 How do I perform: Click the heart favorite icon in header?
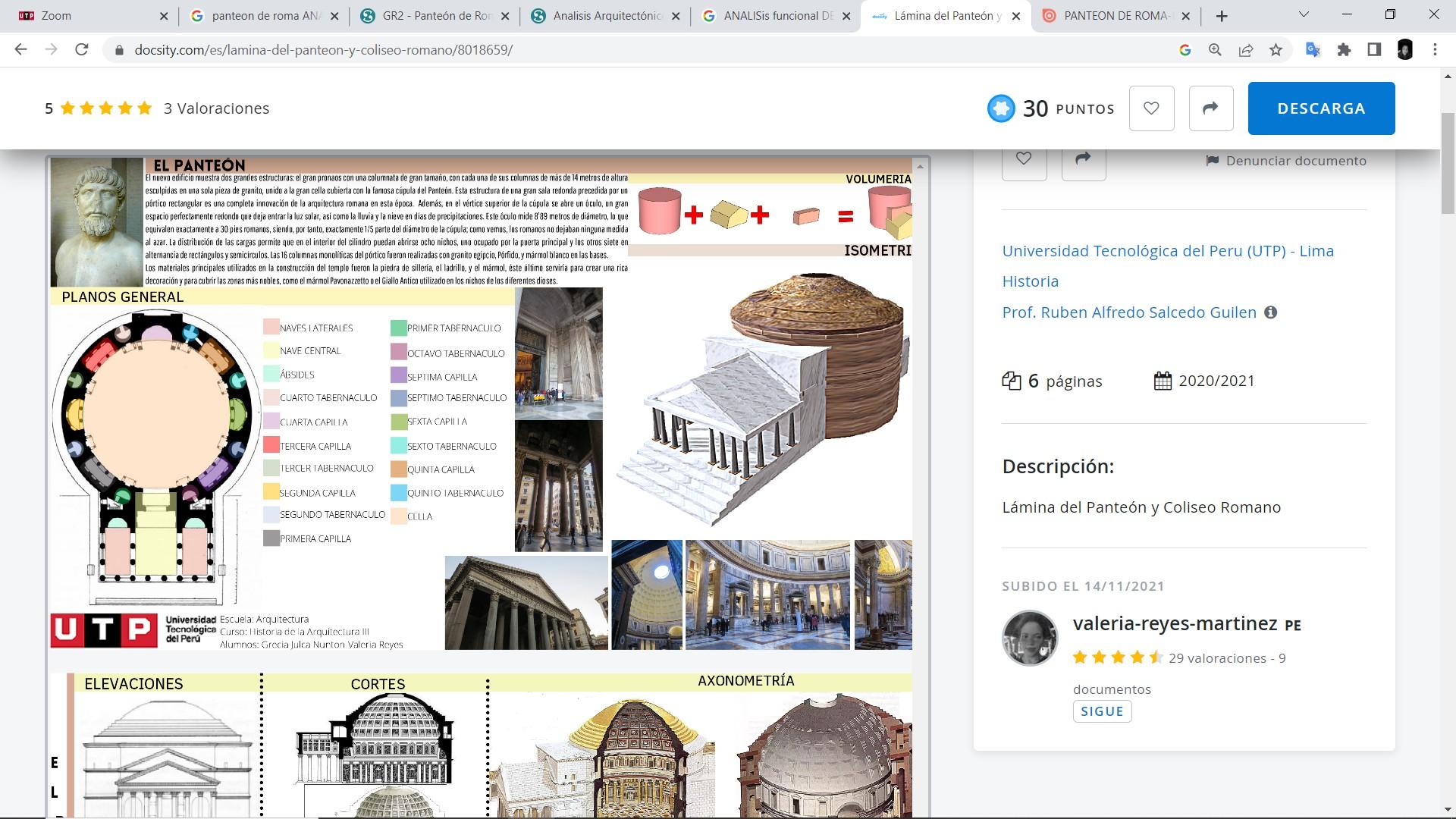point(1151,108)
